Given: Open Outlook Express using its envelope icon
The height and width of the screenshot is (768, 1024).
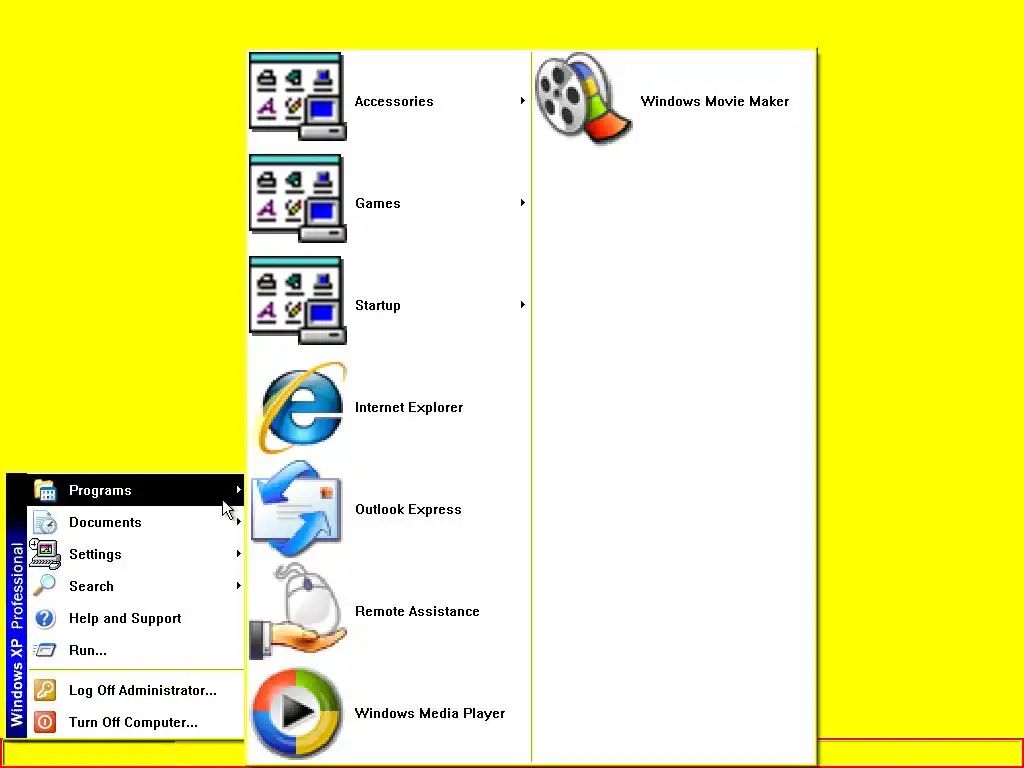Looking at the screenshot, I should click(x=296, y=509).
